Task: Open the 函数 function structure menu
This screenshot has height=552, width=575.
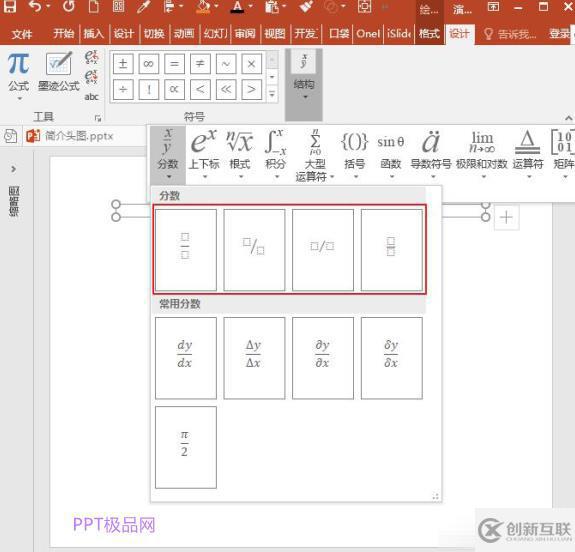Action: pos(391,155)
